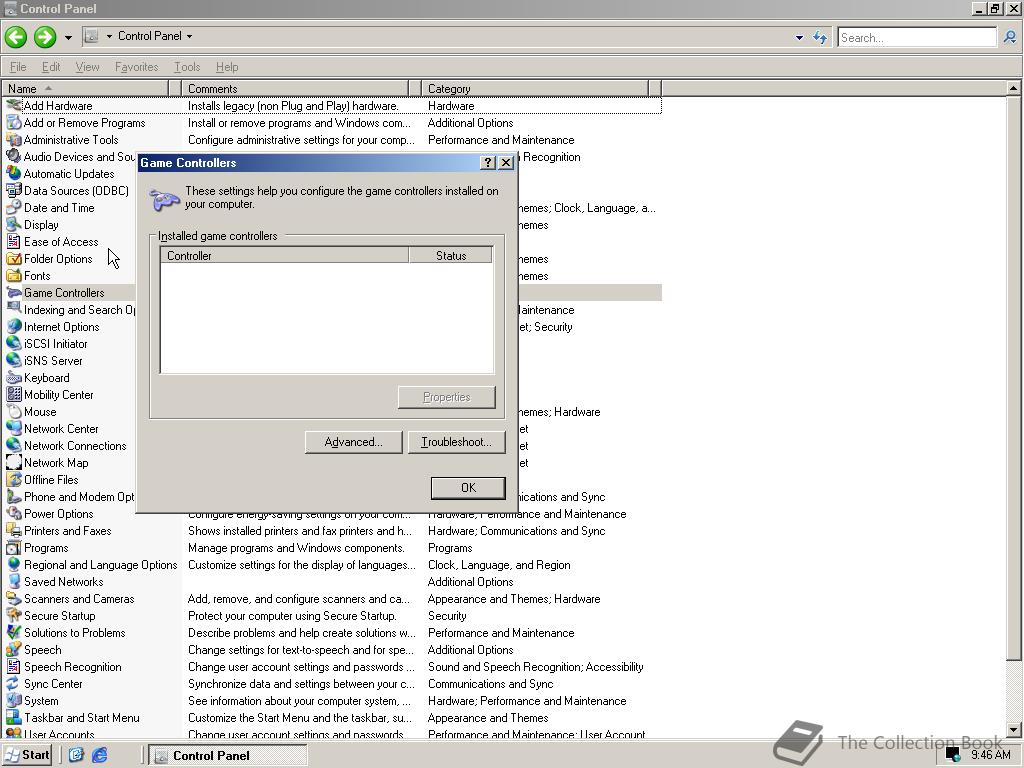Open the Help menu
The height and width of the screenshot is (768, 1024).
pyautogui.click(x=227, y=67)
